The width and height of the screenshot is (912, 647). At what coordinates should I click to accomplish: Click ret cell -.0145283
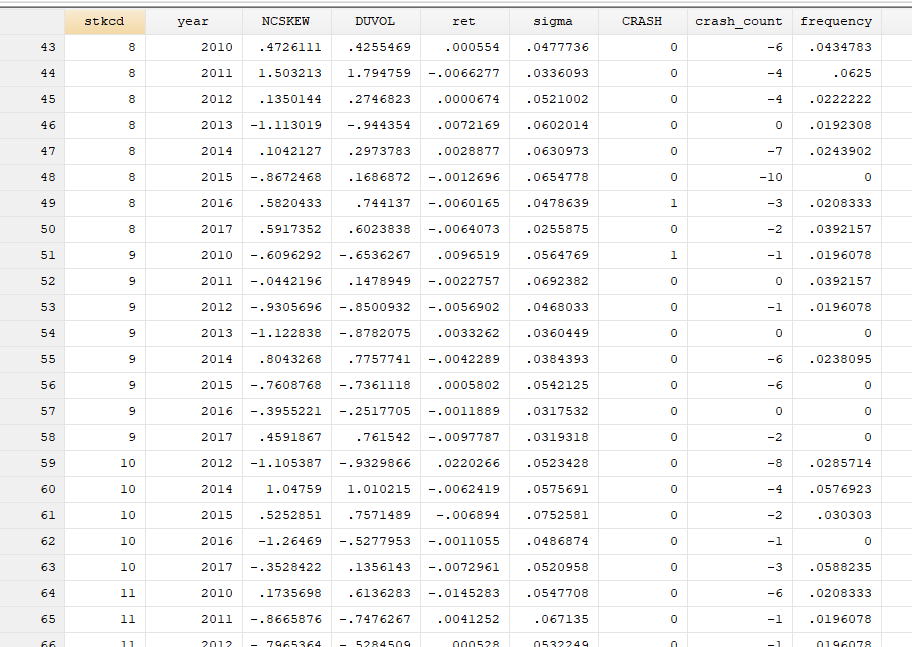click(464, 593)
